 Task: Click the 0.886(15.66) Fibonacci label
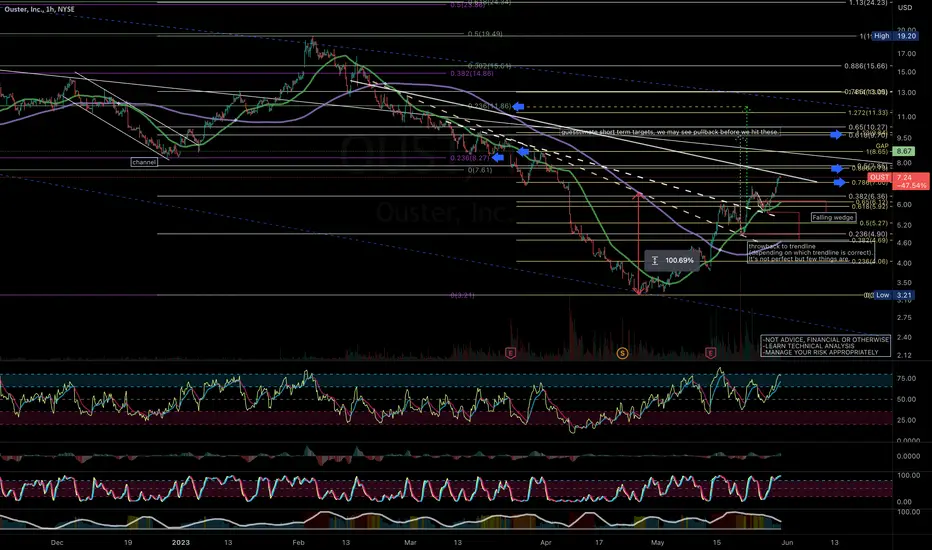[865, 66]
